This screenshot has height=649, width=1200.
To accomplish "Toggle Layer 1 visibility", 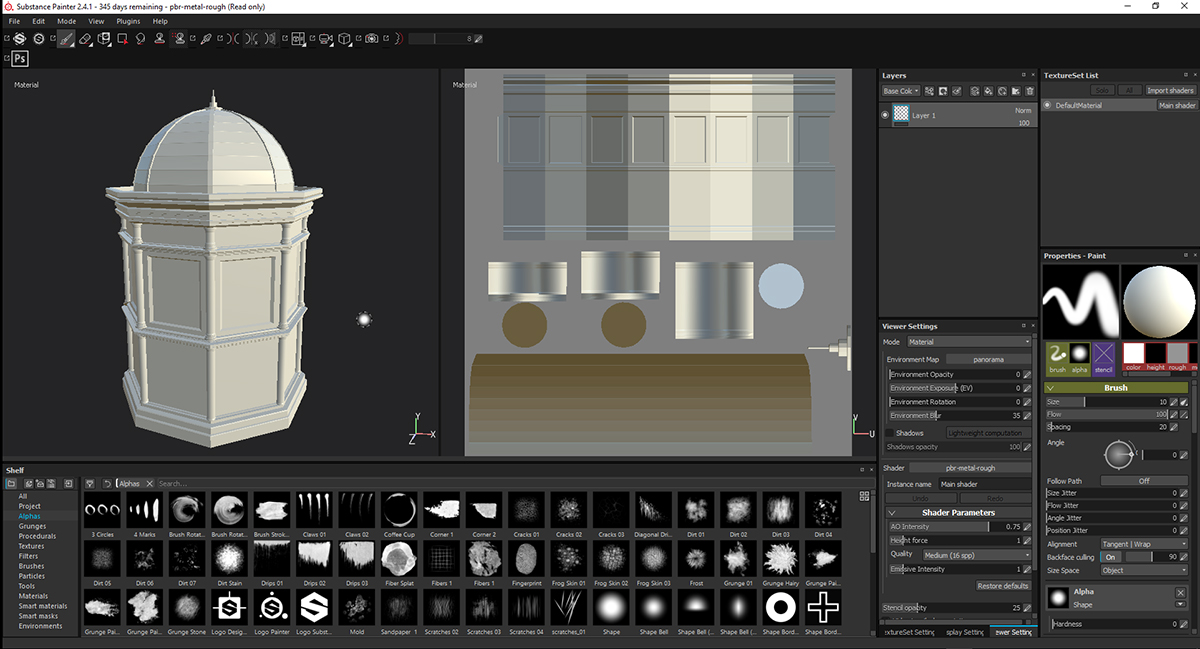I will pyautogui.click(x=885, y=115).
